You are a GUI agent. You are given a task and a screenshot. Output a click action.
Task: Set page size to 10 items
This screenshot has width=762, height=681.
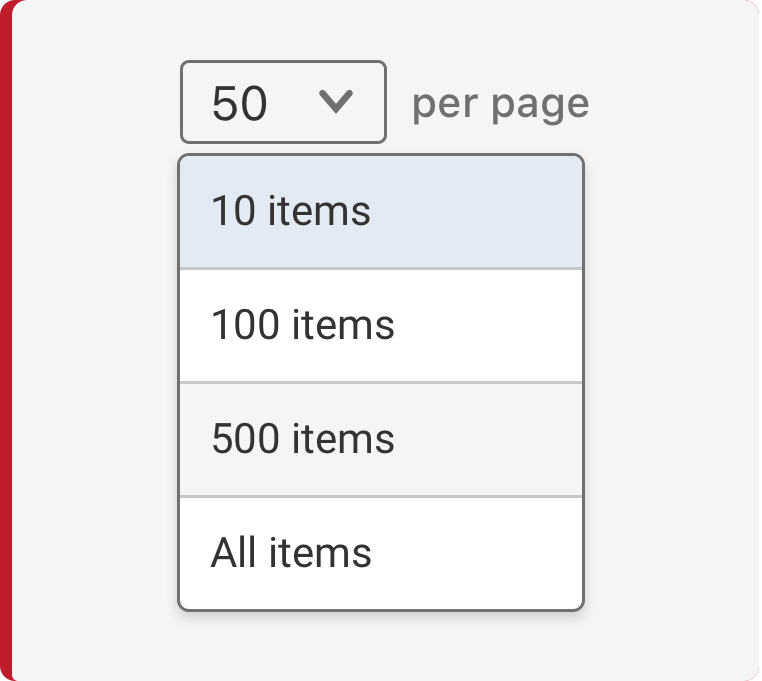pos(380,212)
